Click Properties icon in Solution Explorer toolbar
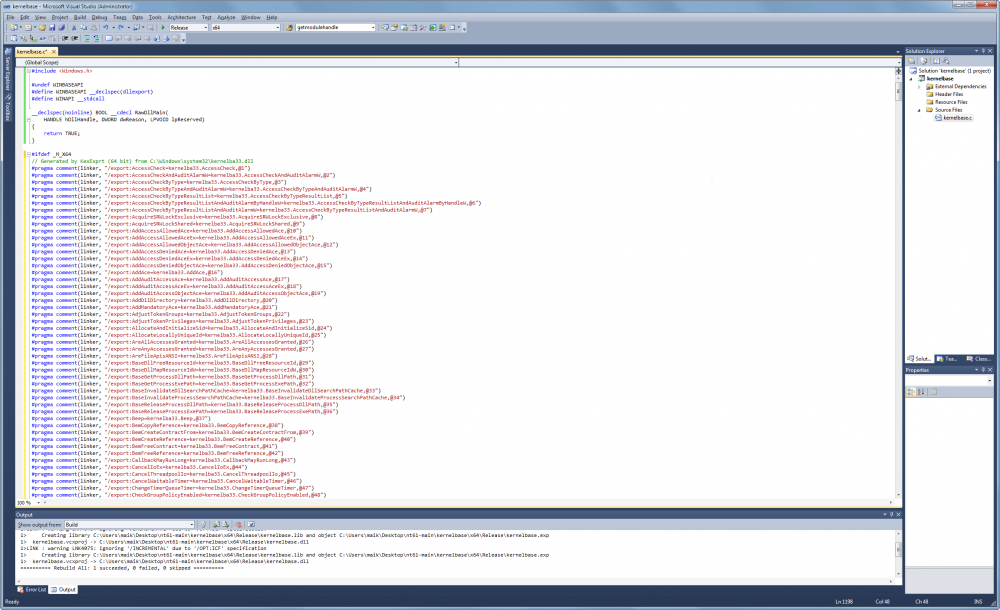The height and width of the screenshot is (610, 1000). pos(911,60)
